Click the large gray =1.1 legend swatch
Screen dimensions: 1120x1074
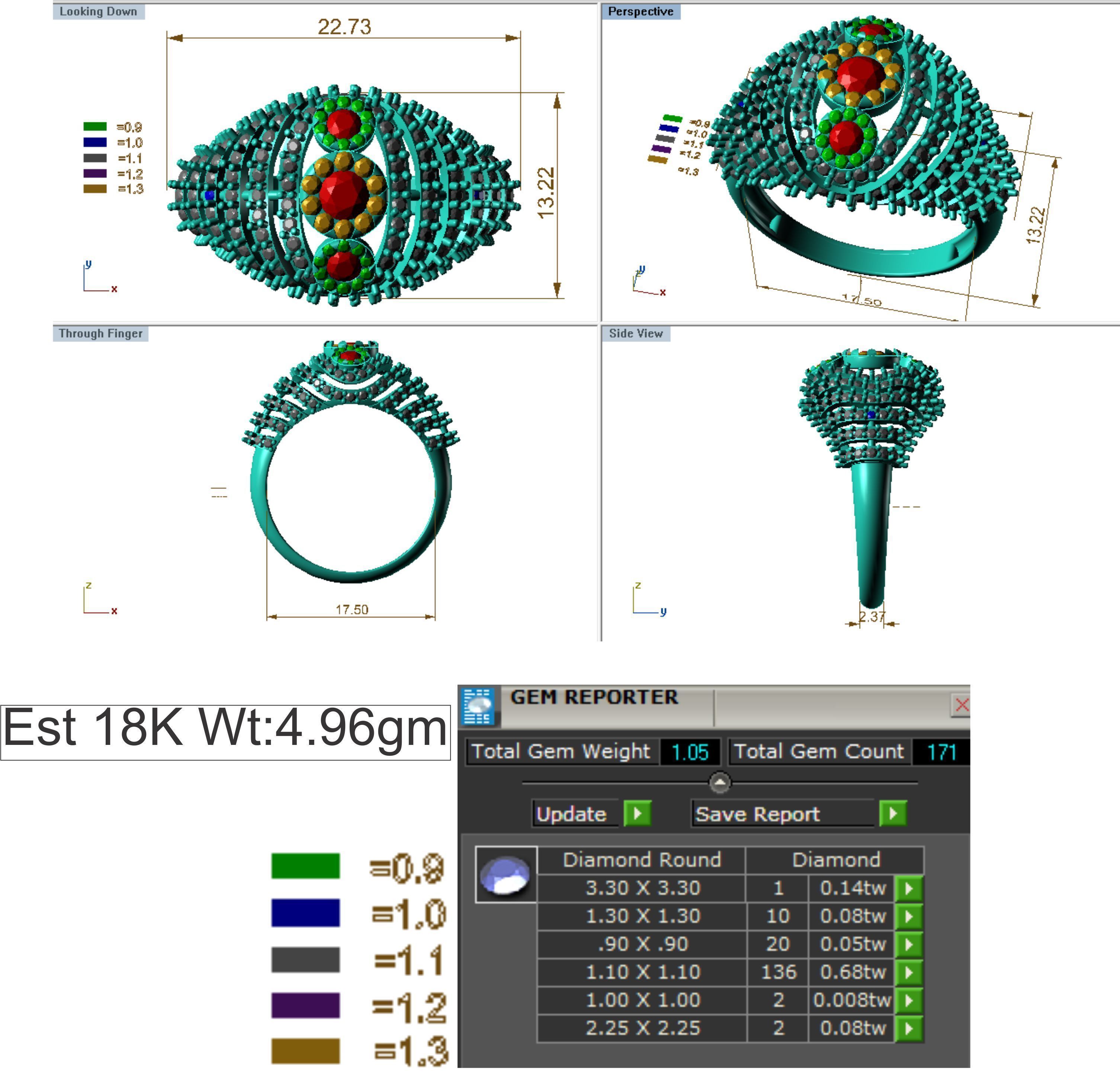click(x=305, y=959)
